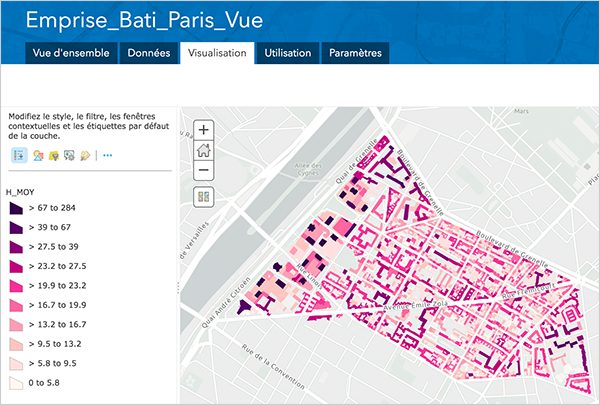Open the Change Style icon
Viewport: 600px width, 405px height.
tap(38, 155)
